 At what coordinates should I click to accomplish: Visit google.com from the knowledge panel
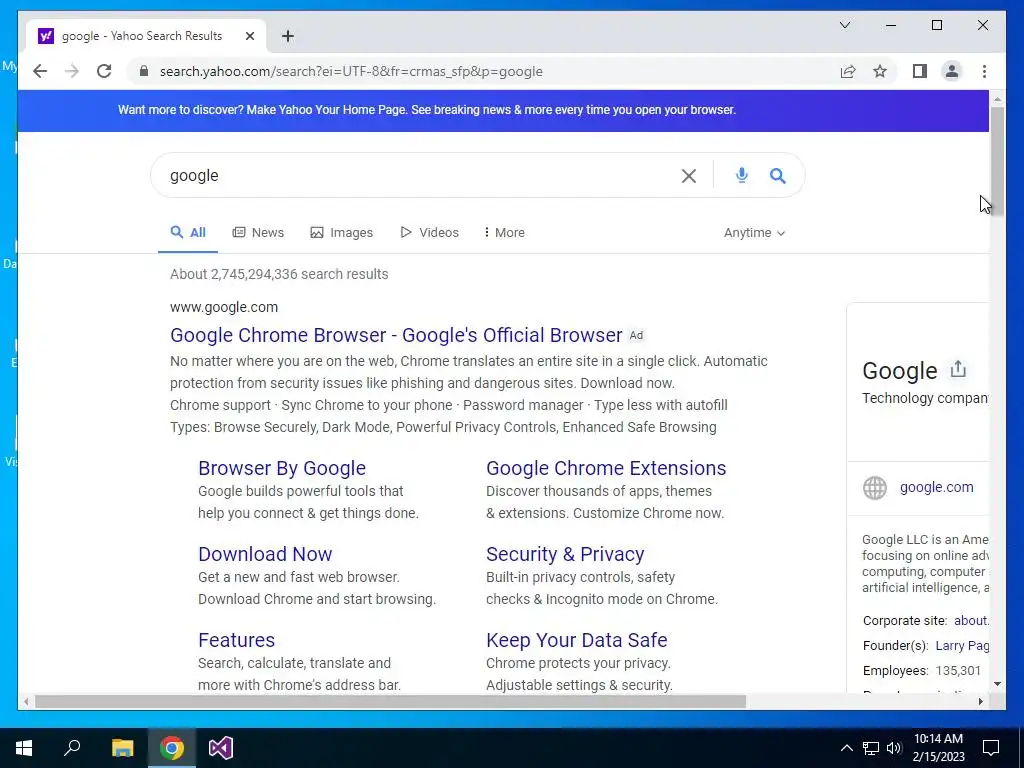[x=936, y=487]
